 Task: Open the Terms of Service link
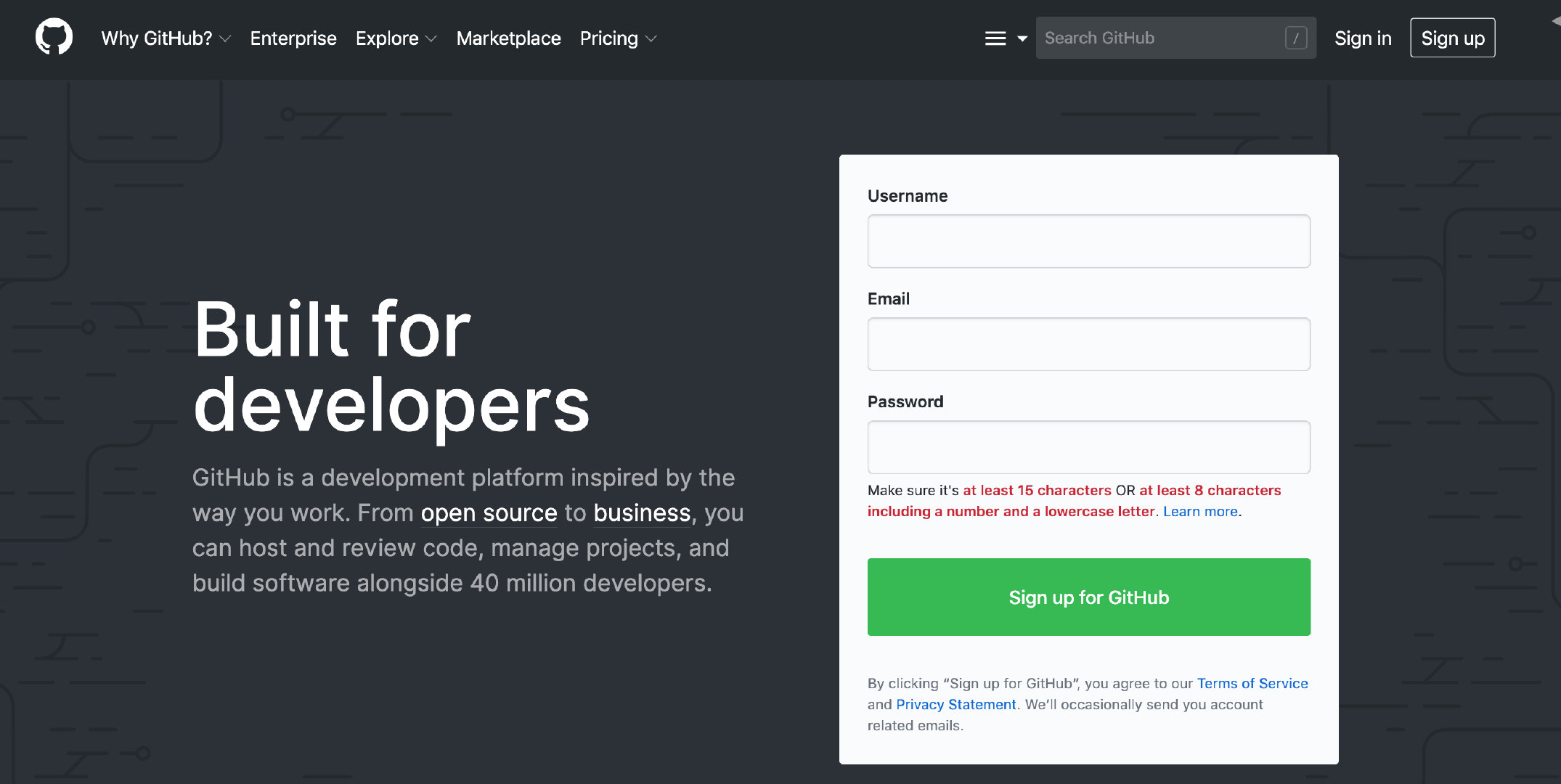coord(1252,683)
